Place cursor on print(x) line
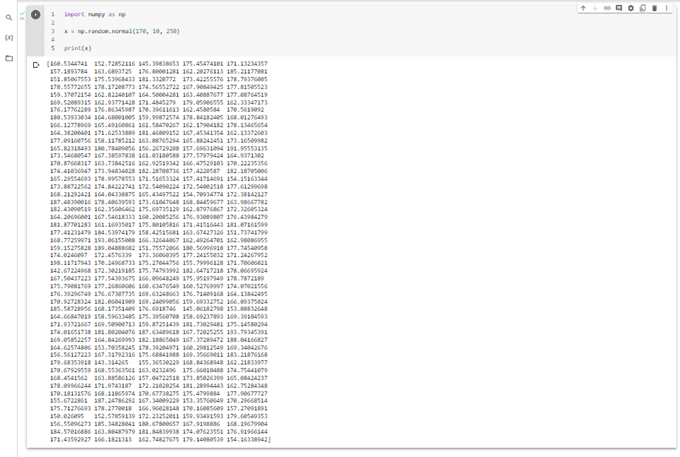680x457 pixels. tap(75, 48)
